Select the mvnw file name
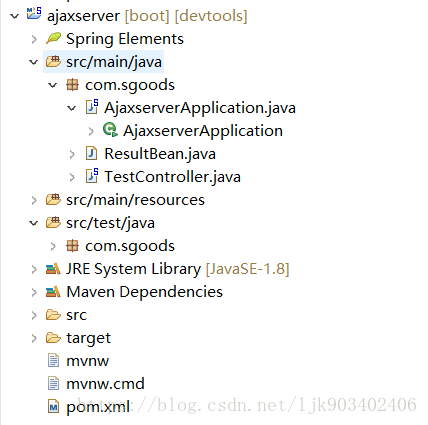This screenshot has height=425, width=428. coord(87,361)
